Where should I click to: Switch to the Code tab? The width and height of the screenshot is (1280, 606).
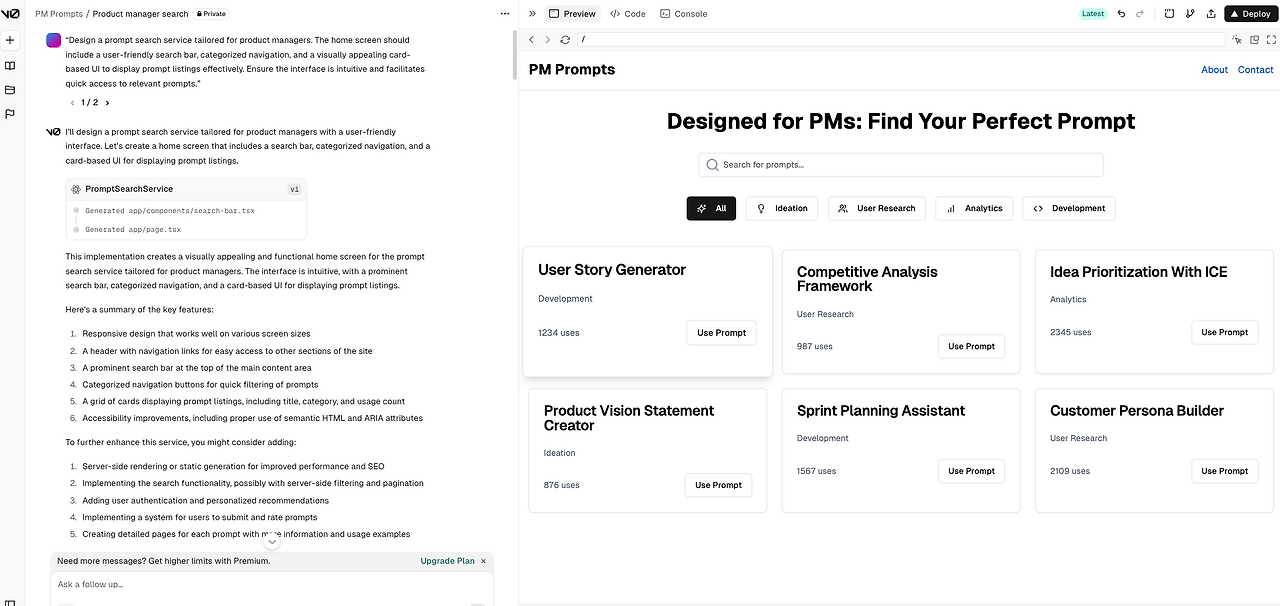[x=628, y=14]
